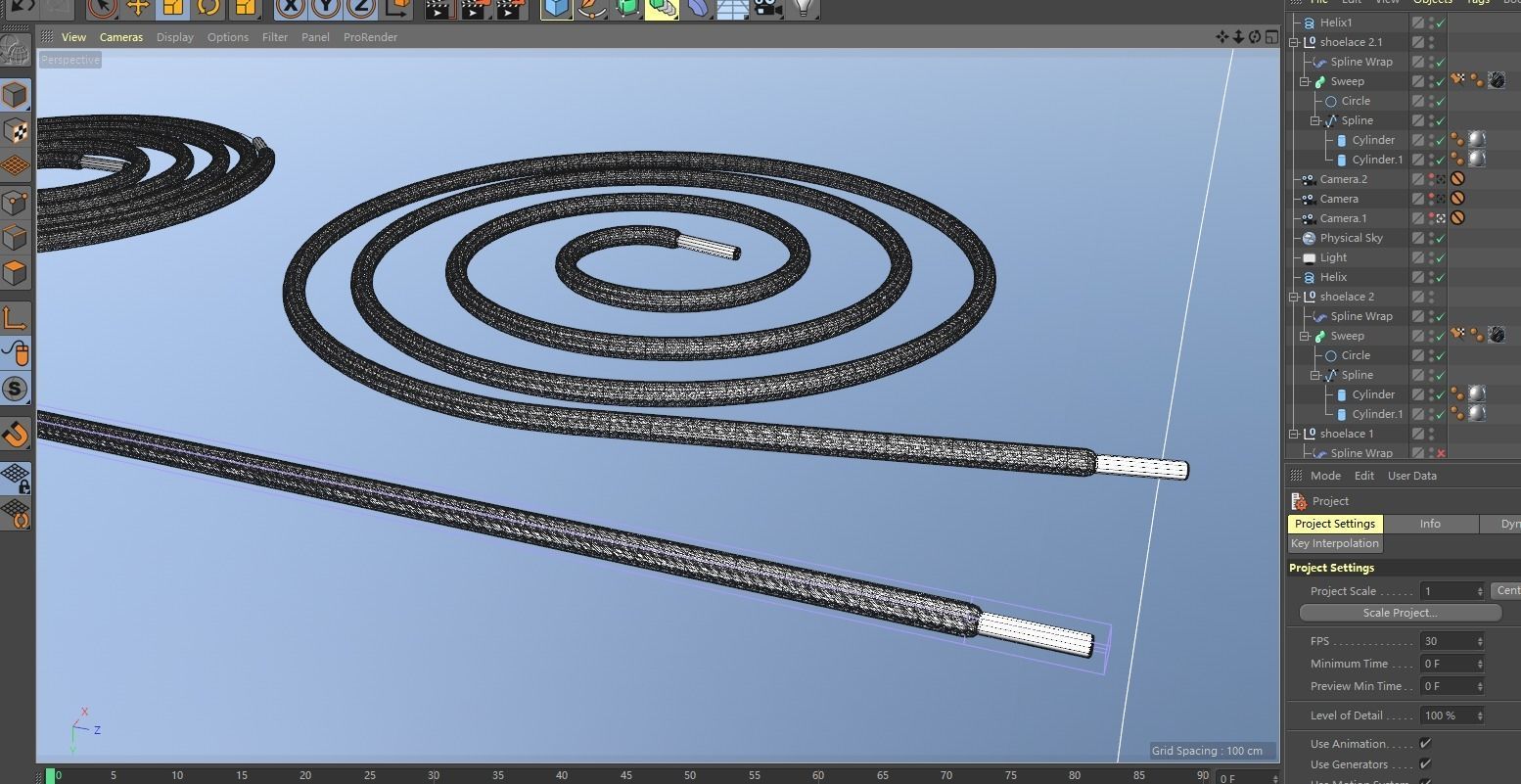The height and width of the screenshot is (784, 1521).
Task: Add a Floor environment object
Action: [x=733, y=8]
